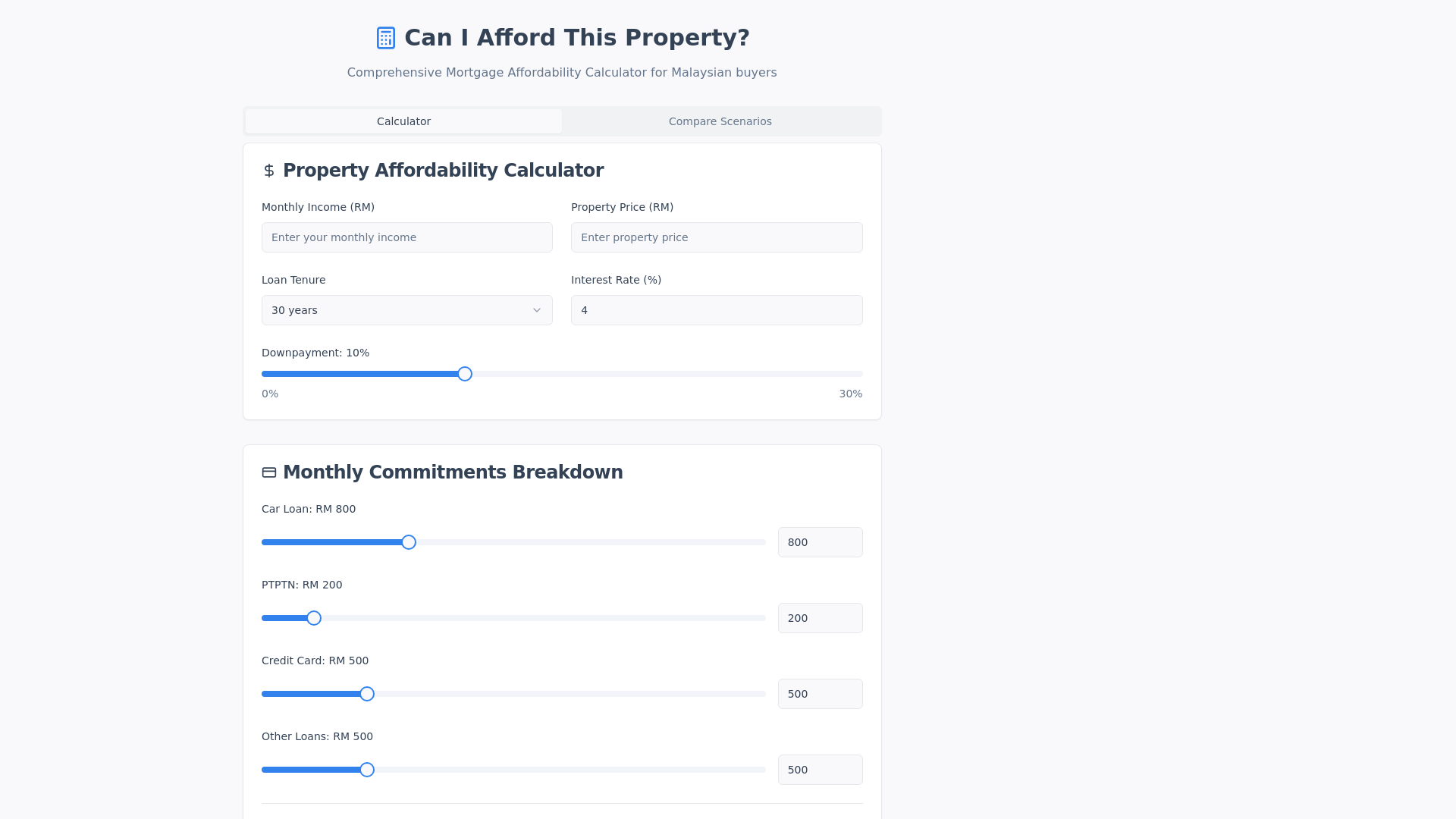Viewport: 1456px width, 819px height.
Task: Click the chevron arrow in the Loan Tenure selector
Action: point(536,310)
